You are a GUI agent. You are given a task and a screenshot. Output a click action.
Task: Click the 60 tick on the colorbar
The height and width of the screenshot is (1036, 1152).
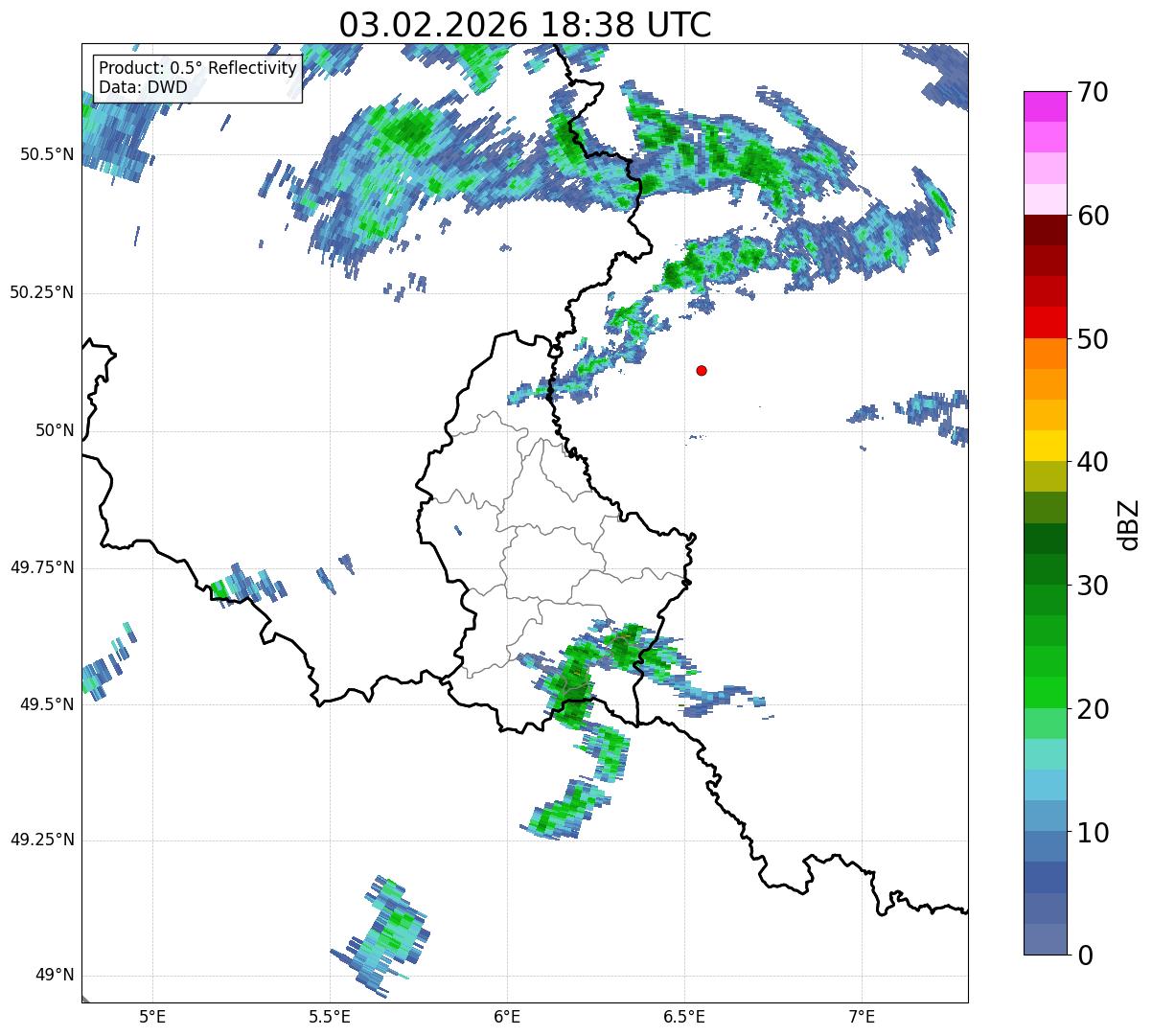click(x=1093, y=216)
